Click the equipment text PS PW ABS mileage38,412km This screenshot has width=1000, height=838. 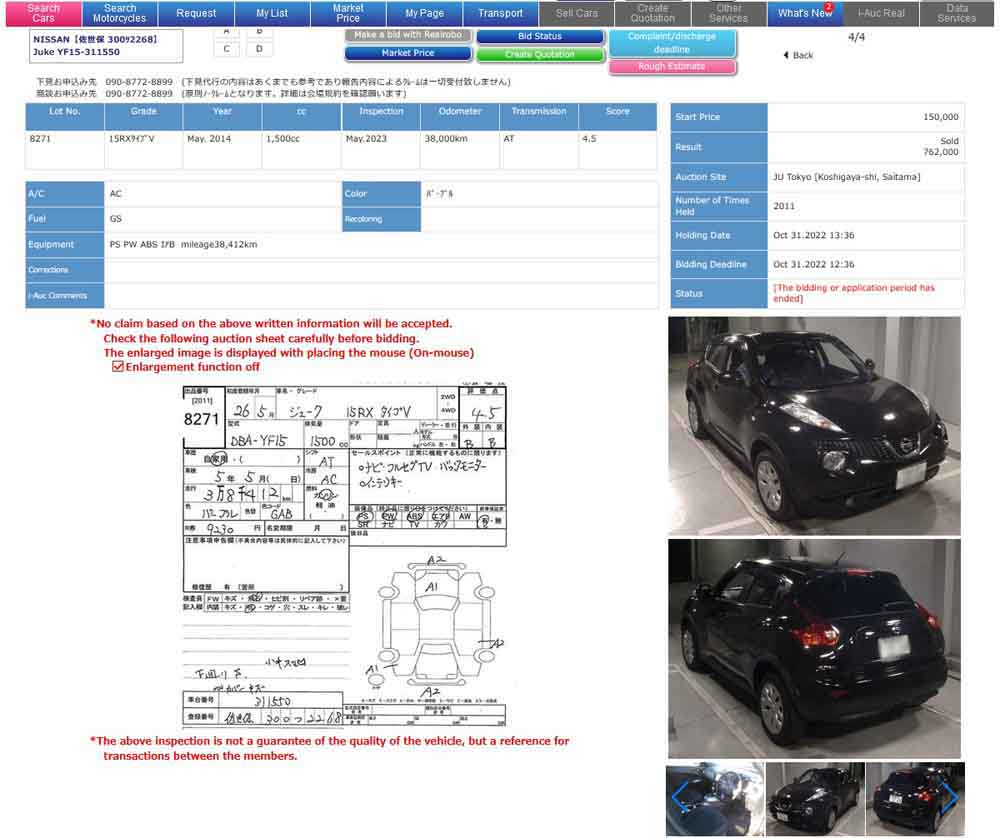184,244
